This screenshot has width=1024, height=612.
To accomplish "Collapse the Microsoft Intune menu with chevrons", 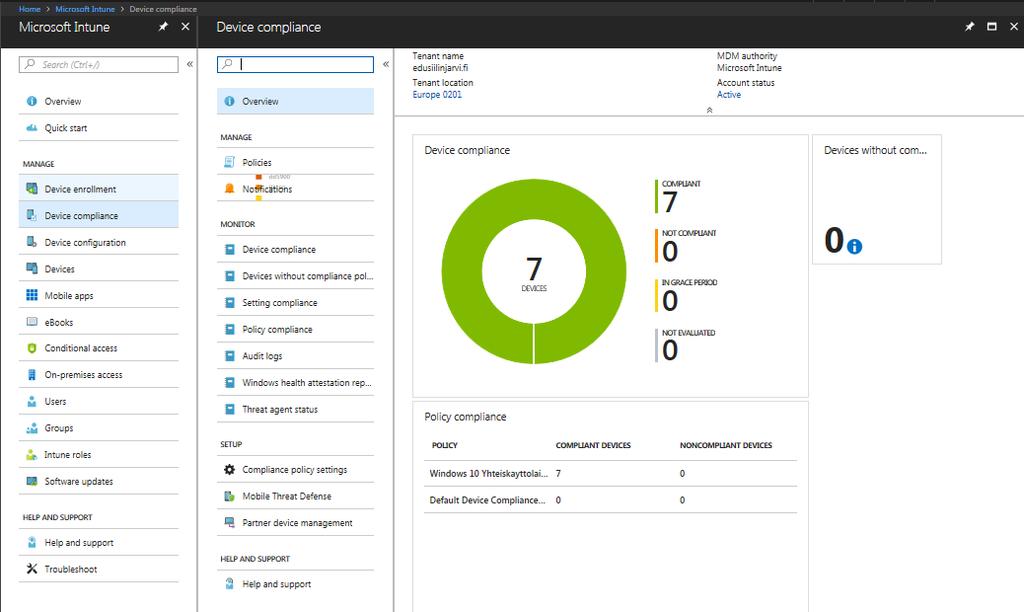I will [x=189, y=64].
